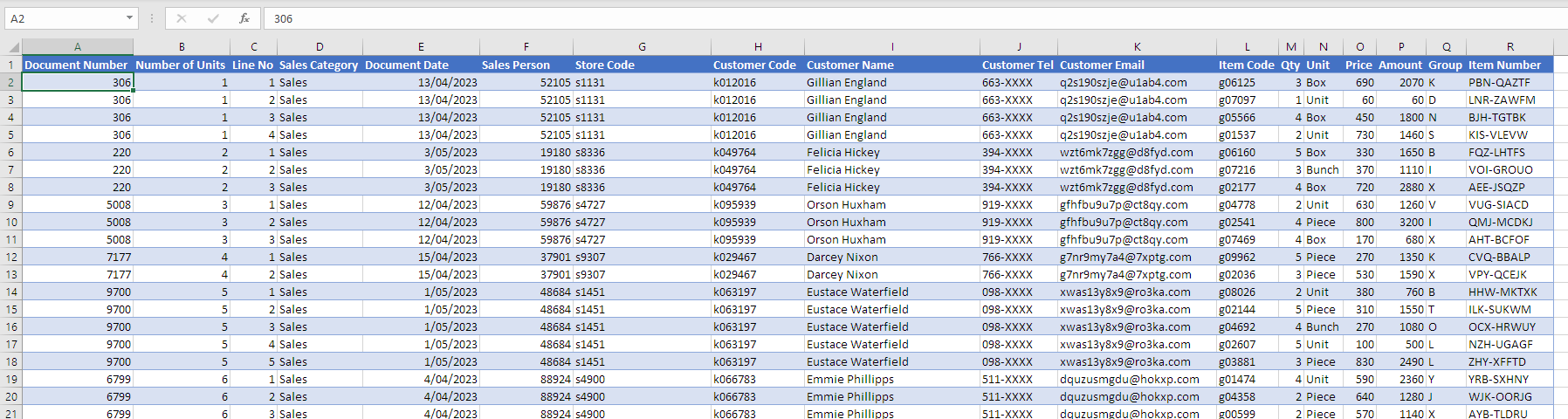Click 'Emmie Phillipps' cell in row 19
Viewport: 1568px width, 419px height.
tap(892, 379)
